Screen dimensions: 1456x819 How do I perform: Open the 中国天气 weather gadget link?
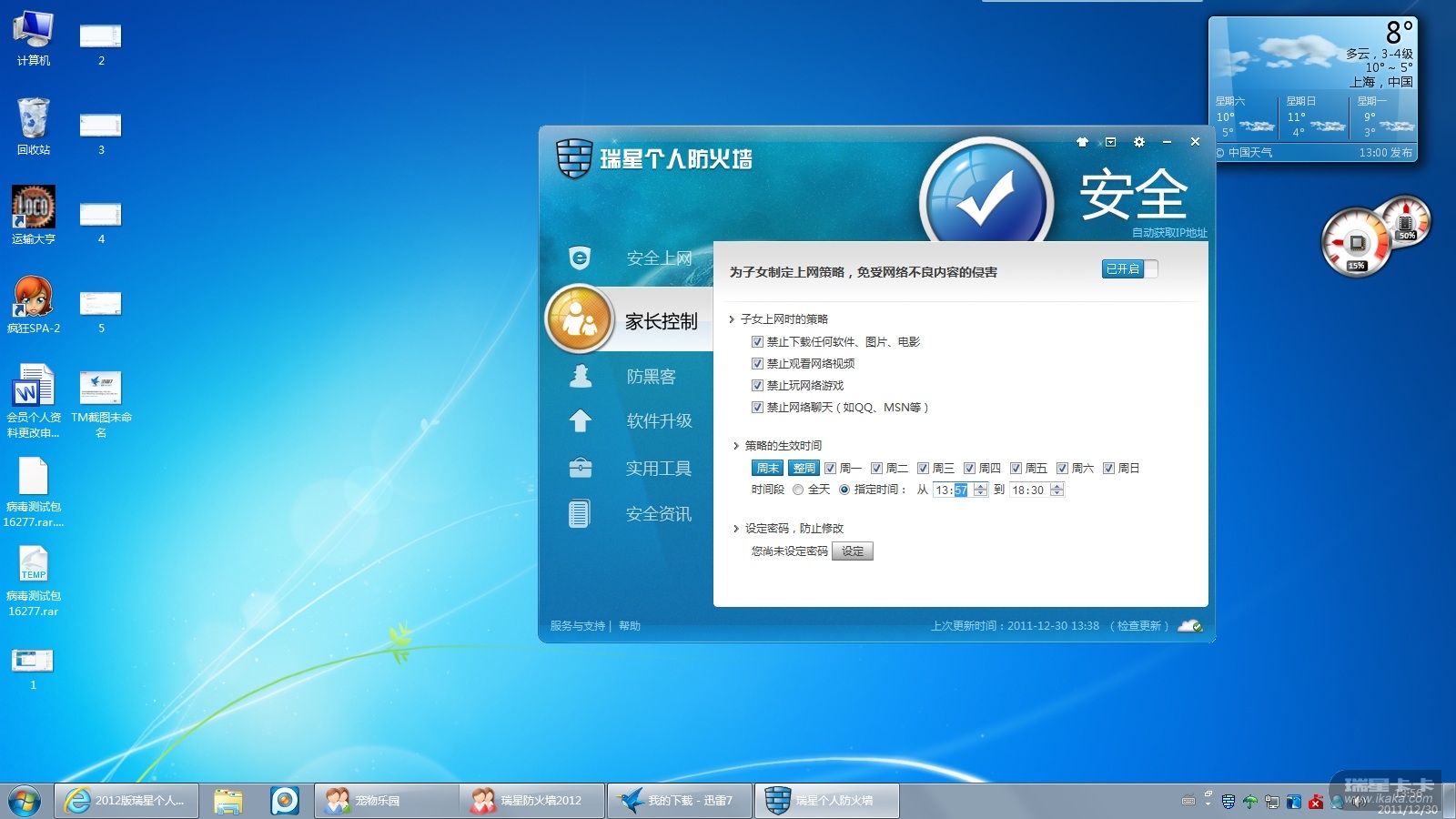tap(1245, 153)
